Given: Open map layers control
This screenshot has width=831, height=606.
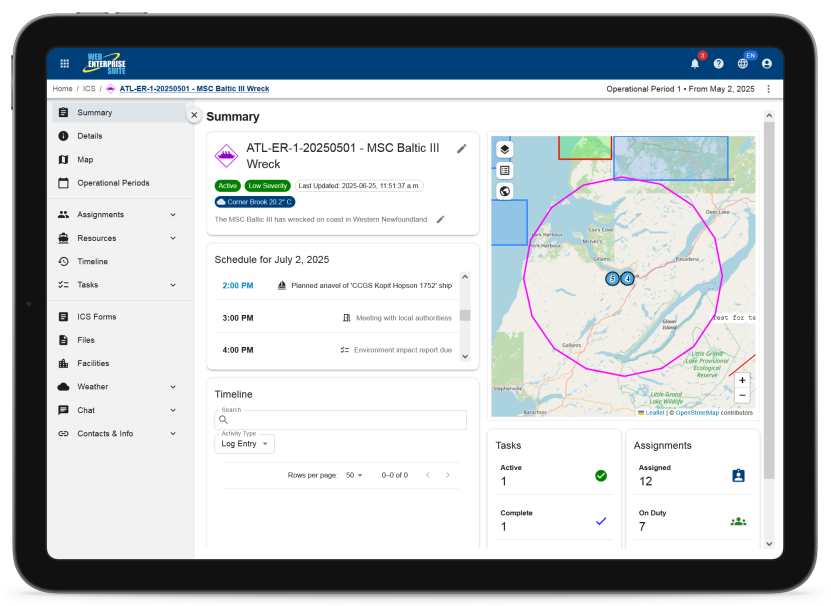Looking at the screenshot, I should [x=505, y=150].
